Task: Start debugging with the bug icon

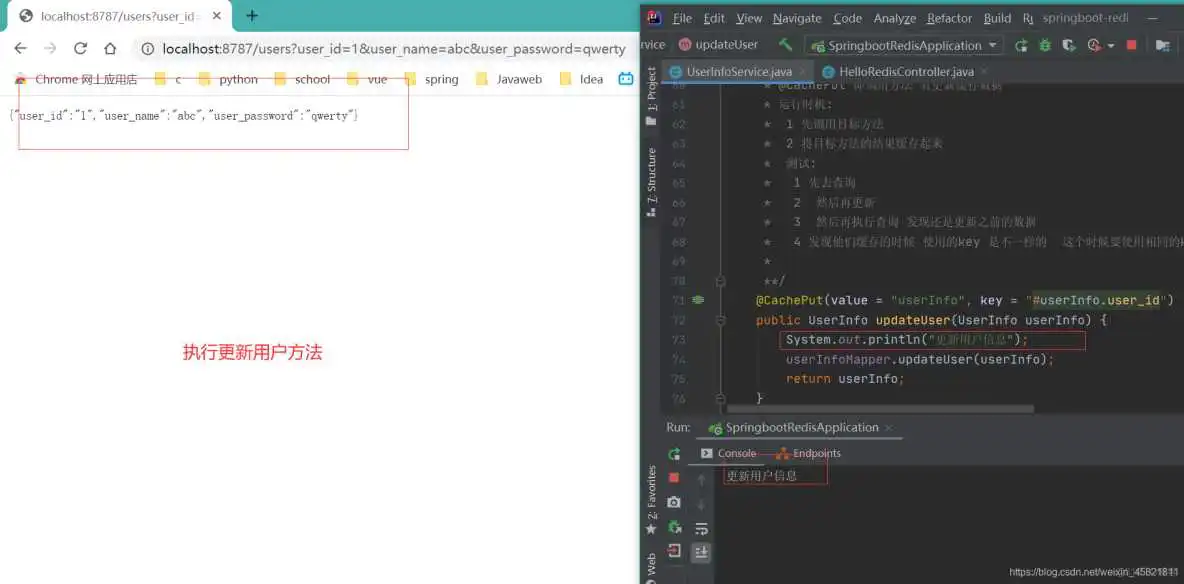Action: (x=1044, y=45)
